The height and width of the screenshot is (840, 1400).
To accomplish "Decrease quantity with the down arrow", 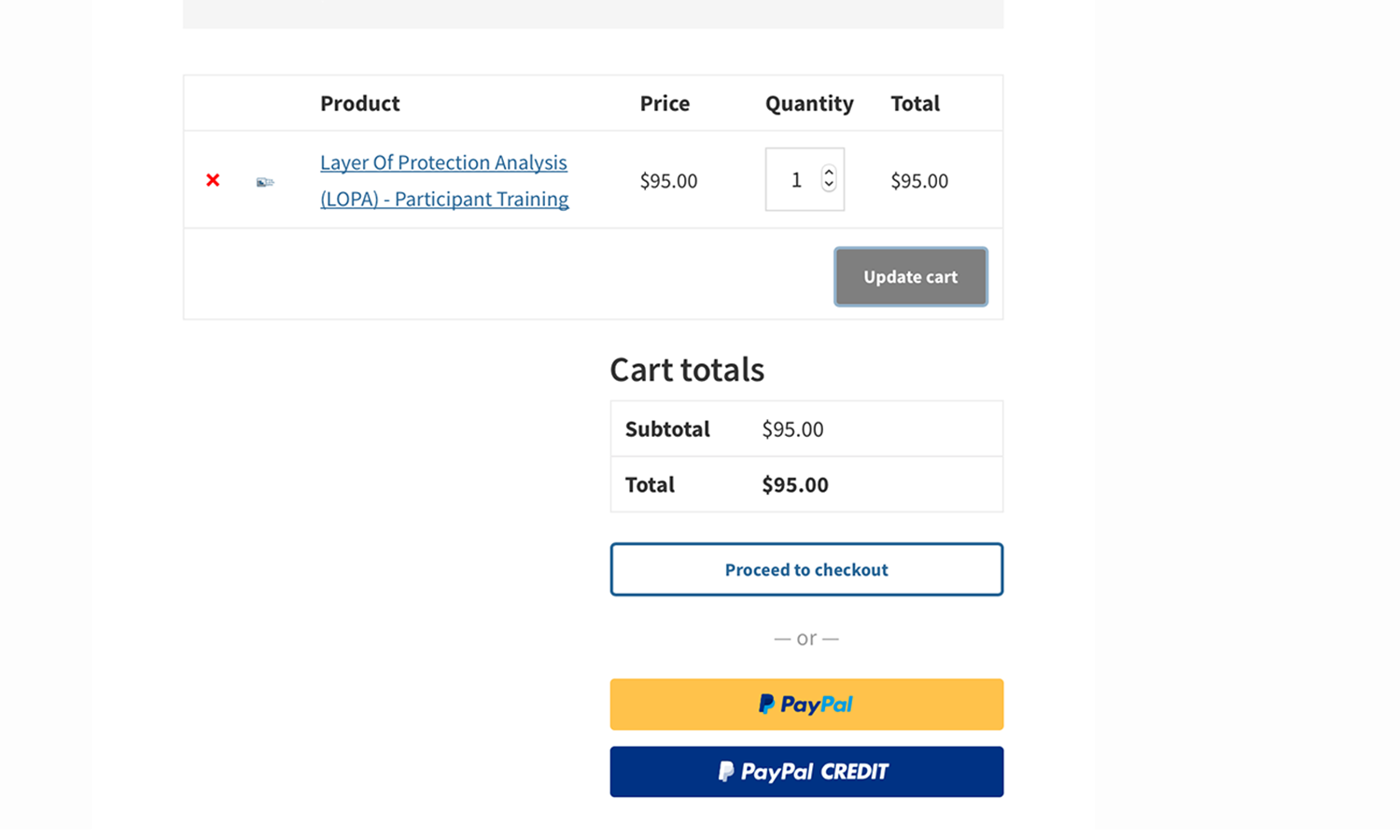I will [829, 185].
